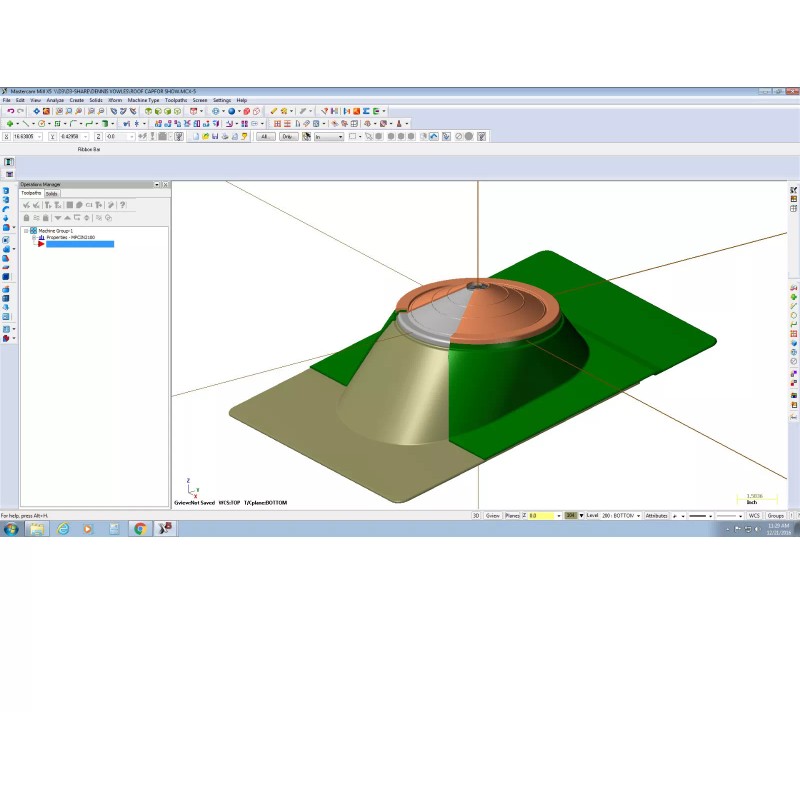Select the Fillet entities tool
This screenshot has width=800, height=800.
point(73,123)
